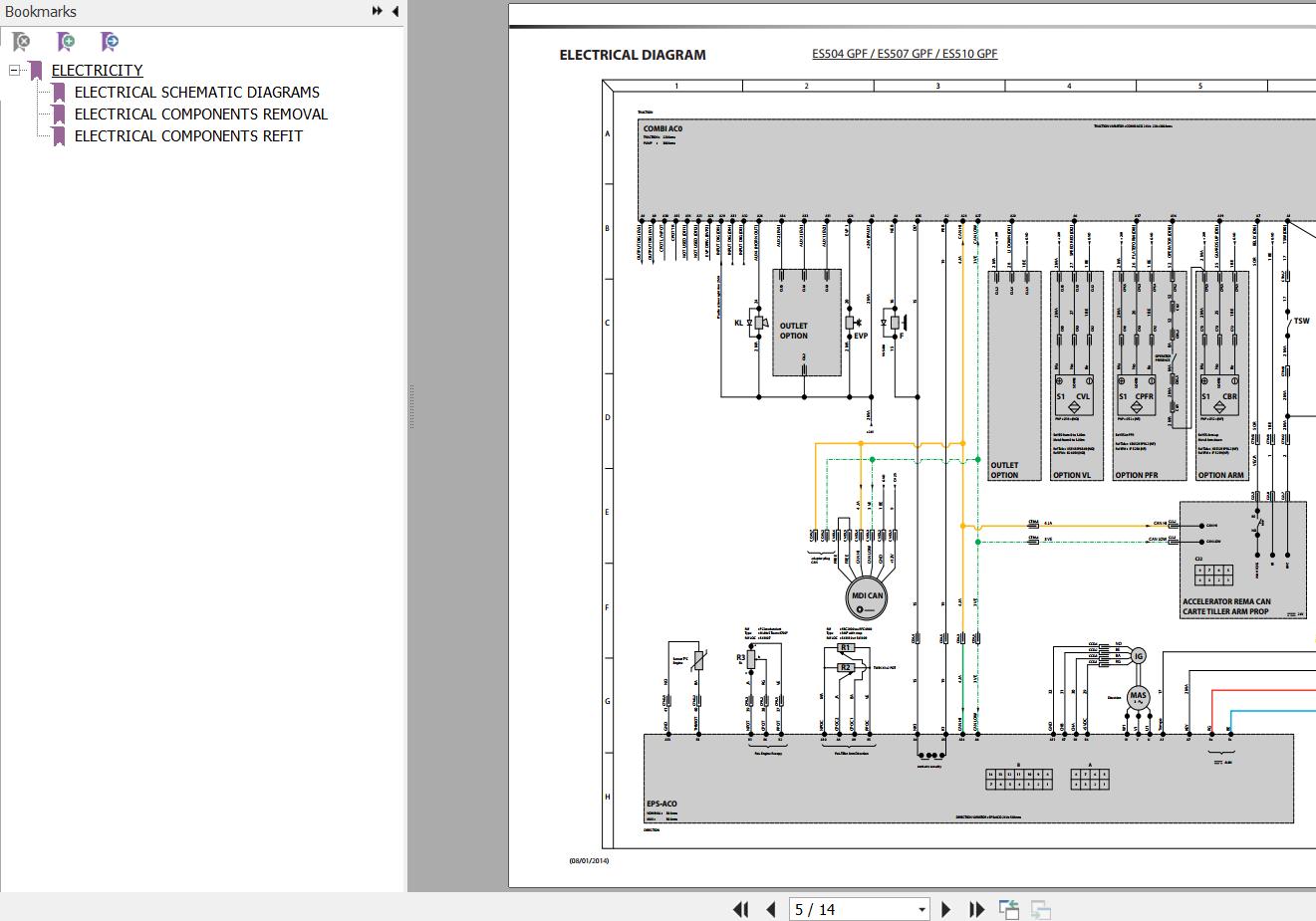Go to the first page
The height and width of the screenshot is (921, 1316).
(740, 909)
